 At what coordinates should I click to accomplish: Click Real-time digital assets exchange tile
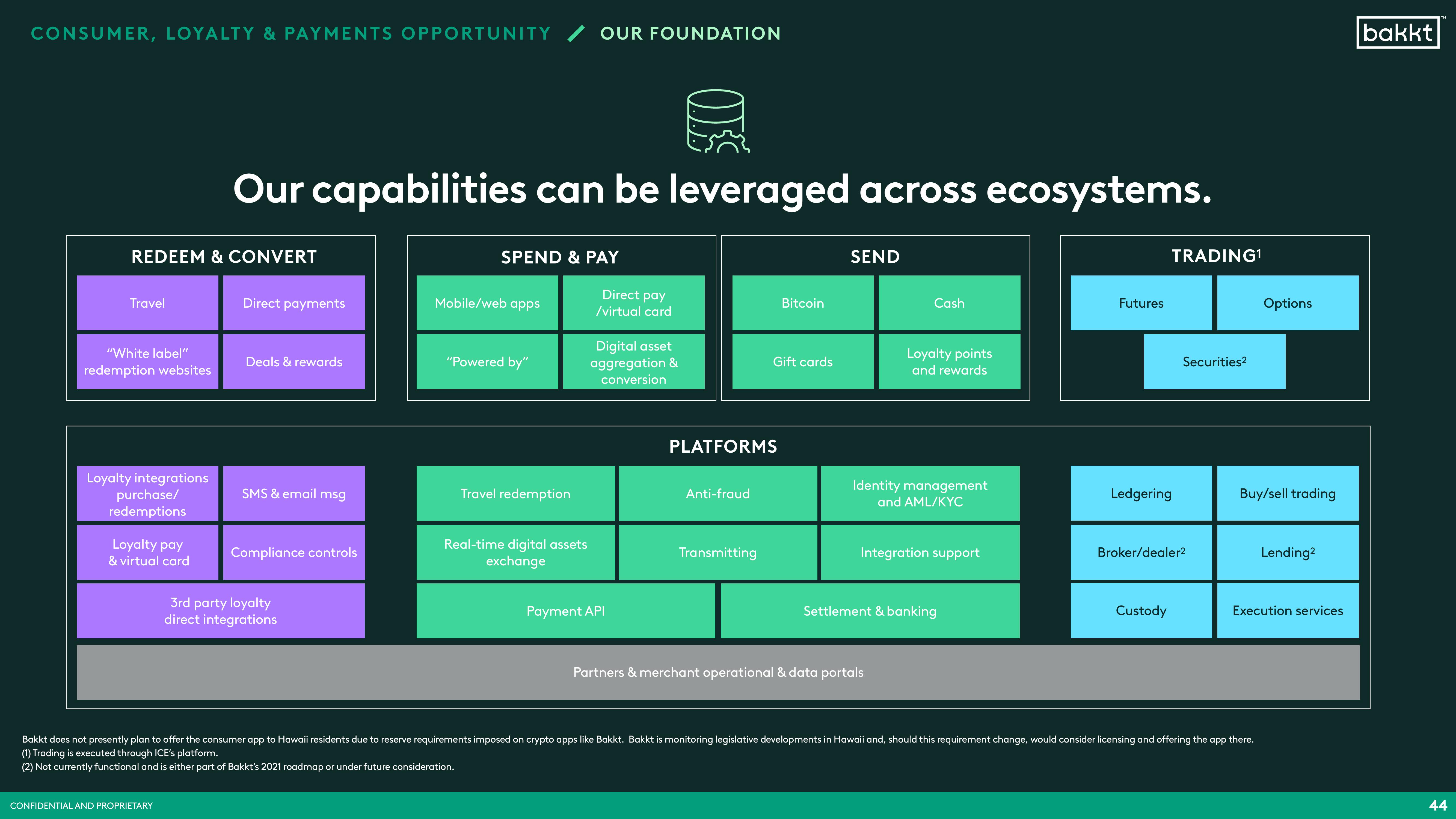click(515, 552)
